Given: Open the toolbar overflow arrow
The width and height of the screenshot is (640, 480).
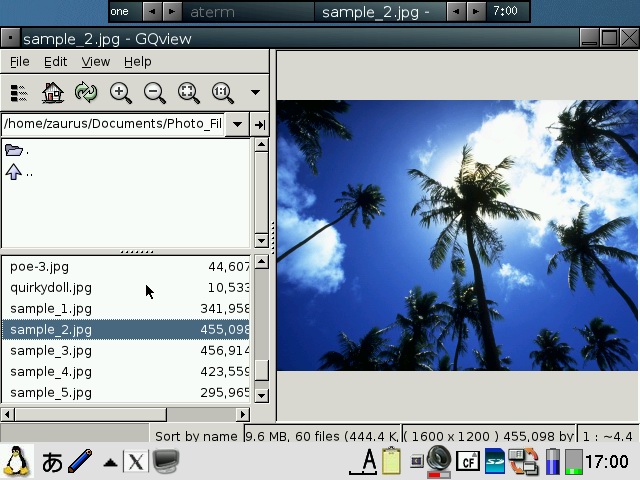Looking at the screenshot, I should coord(255,93).
